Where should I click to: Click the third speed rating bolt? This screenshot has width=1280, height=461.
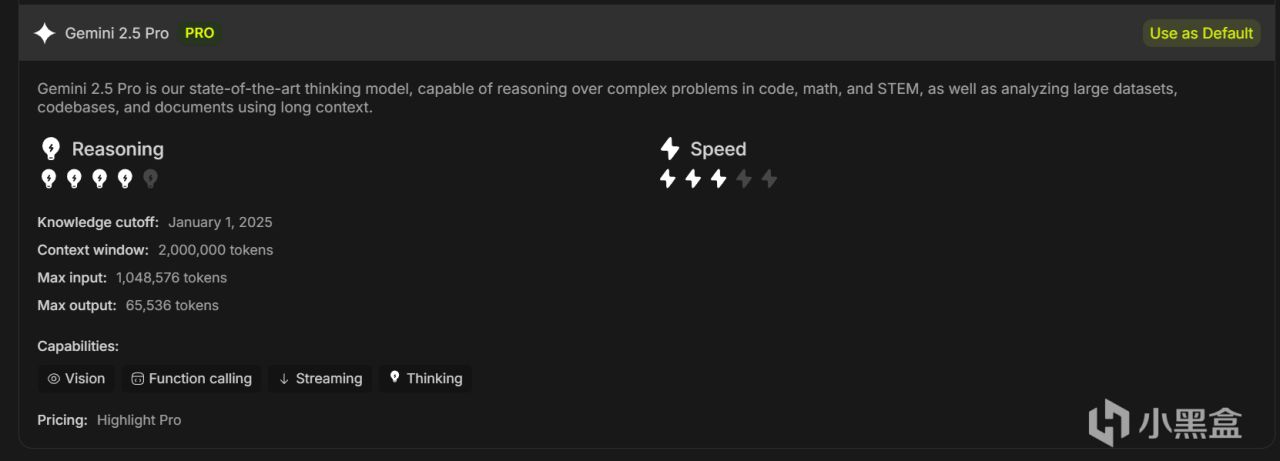[x=718, y=179]
